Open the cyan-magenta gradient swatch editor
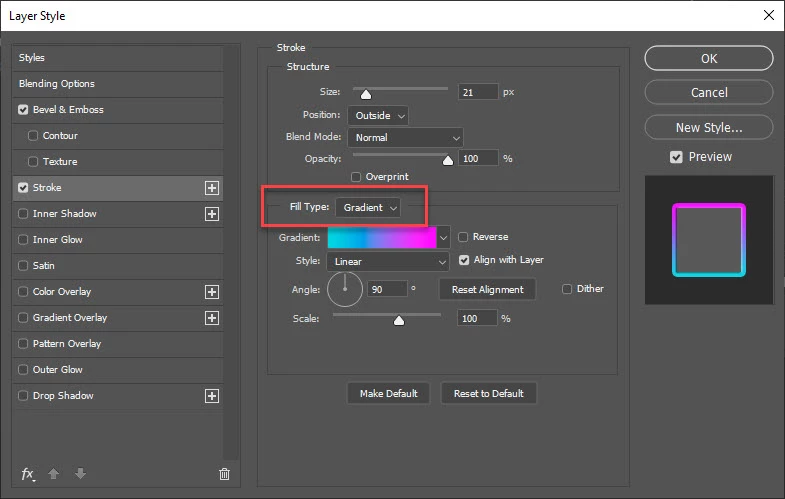This screenshot has height=499, width=785. click(382, 238)
